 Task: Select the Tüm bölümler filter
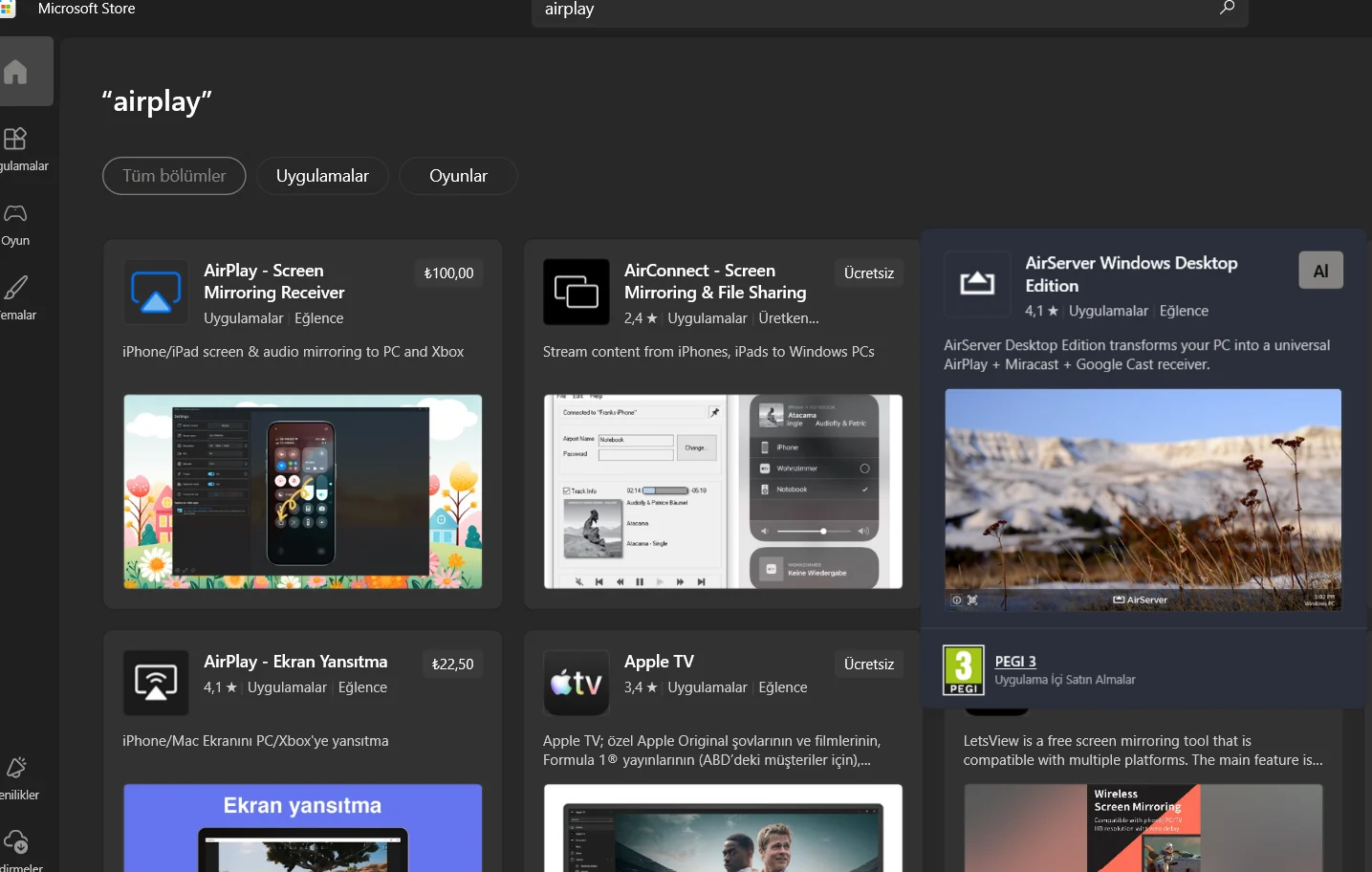click(174, 176)
